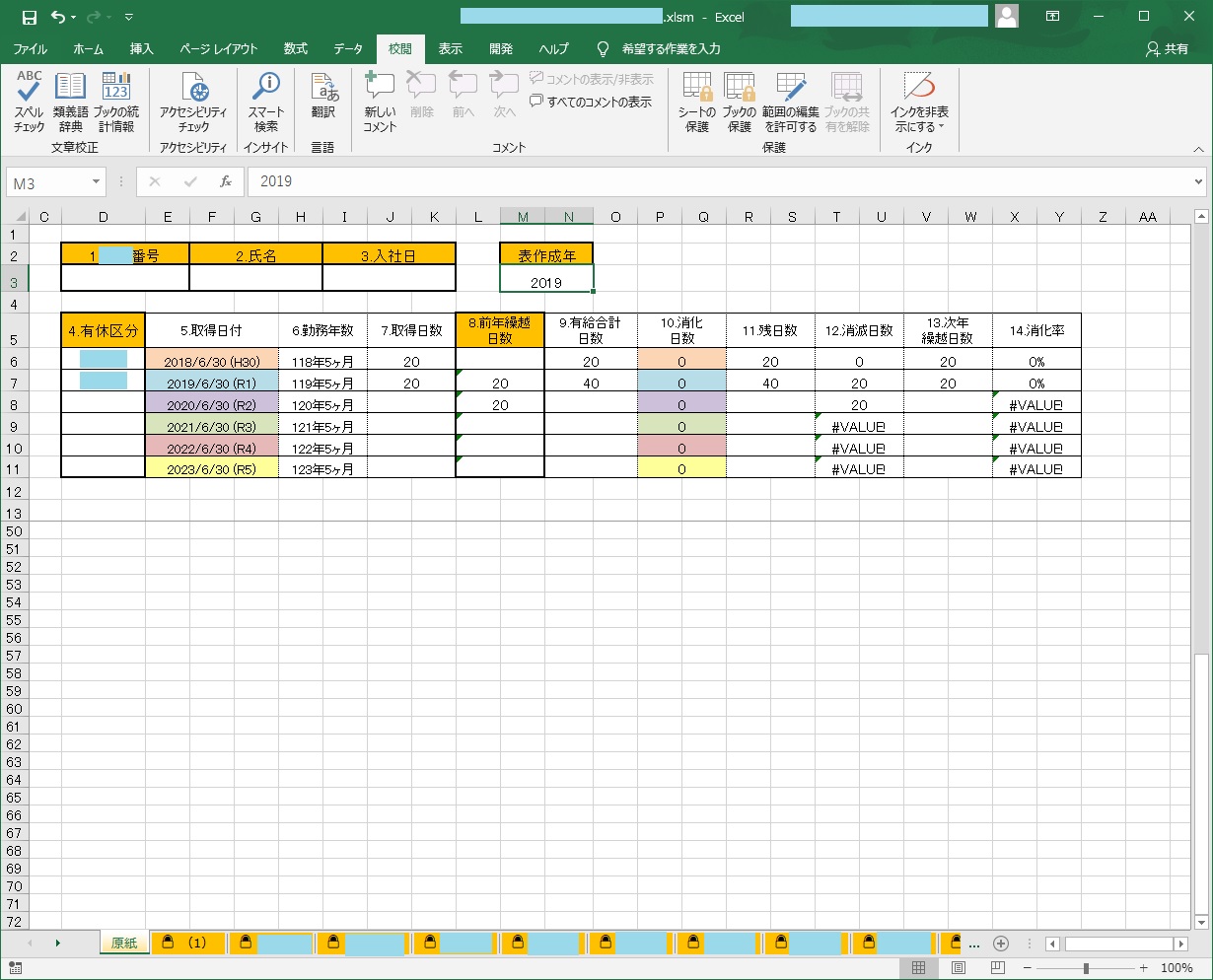1213x980 pixels.
Task: Open the name box dropdown
Action: (98, 181)
